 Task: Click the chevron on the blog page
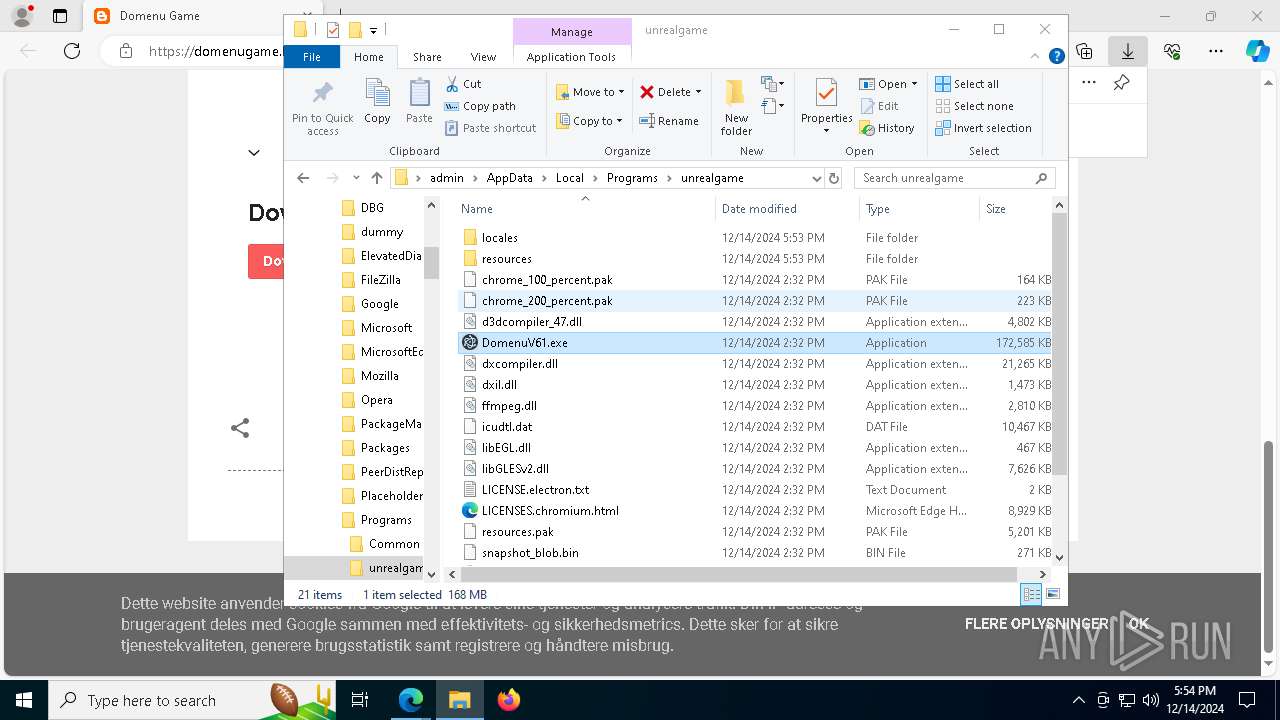coord(254,153)
